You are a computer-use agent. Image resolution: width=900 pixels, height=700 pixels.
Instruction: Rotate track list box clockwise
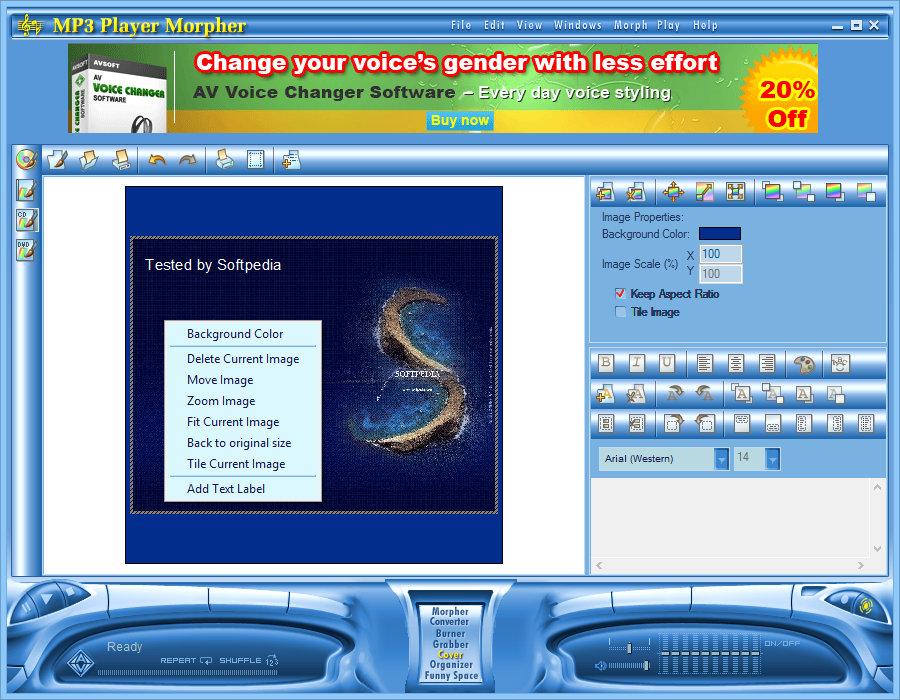coord(673,424)
